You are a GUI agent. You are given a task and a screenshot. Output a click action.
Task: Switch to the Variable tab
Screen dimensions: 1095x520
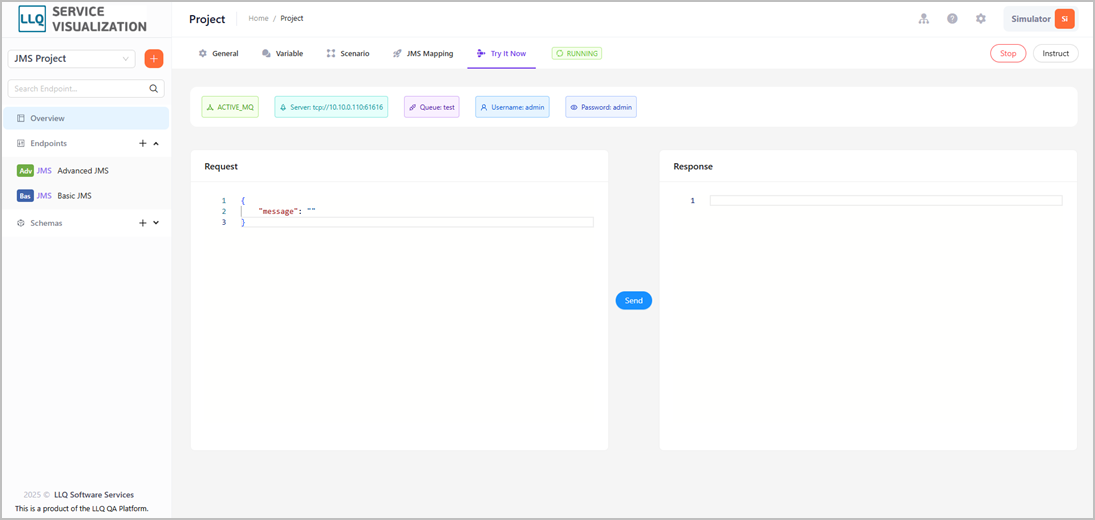[282, 53]
